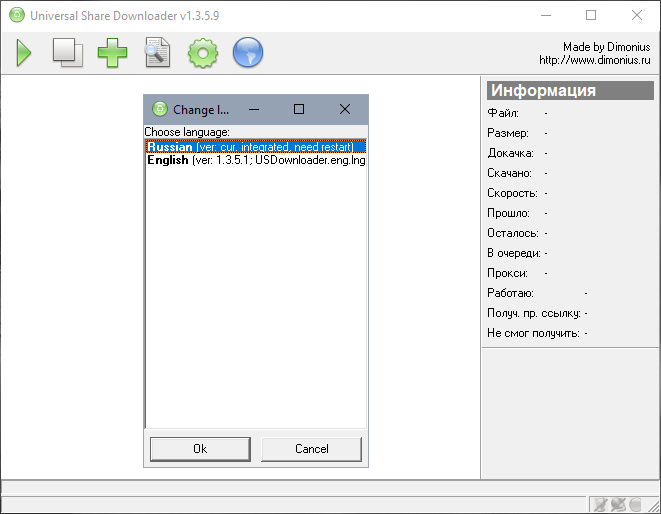
Task: Click Cancel in Change language dialog
Action: (312, 449)
